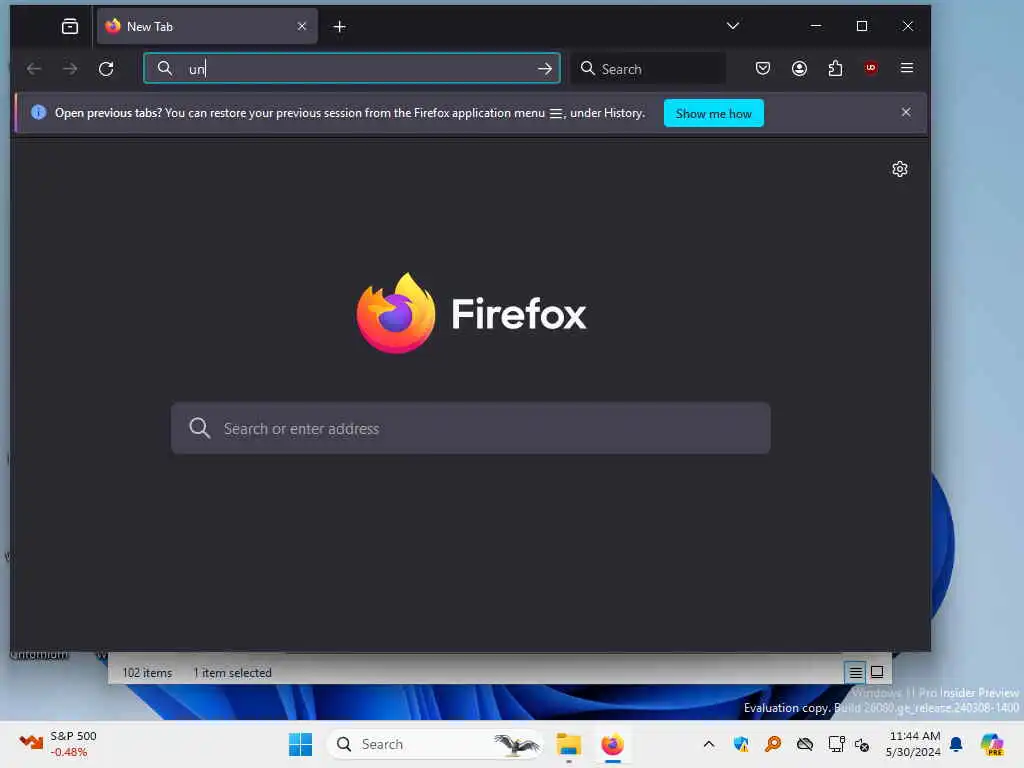This screenshot has height=768, width=1024.
Task: Open the network display tray icon
Action: 836,744
